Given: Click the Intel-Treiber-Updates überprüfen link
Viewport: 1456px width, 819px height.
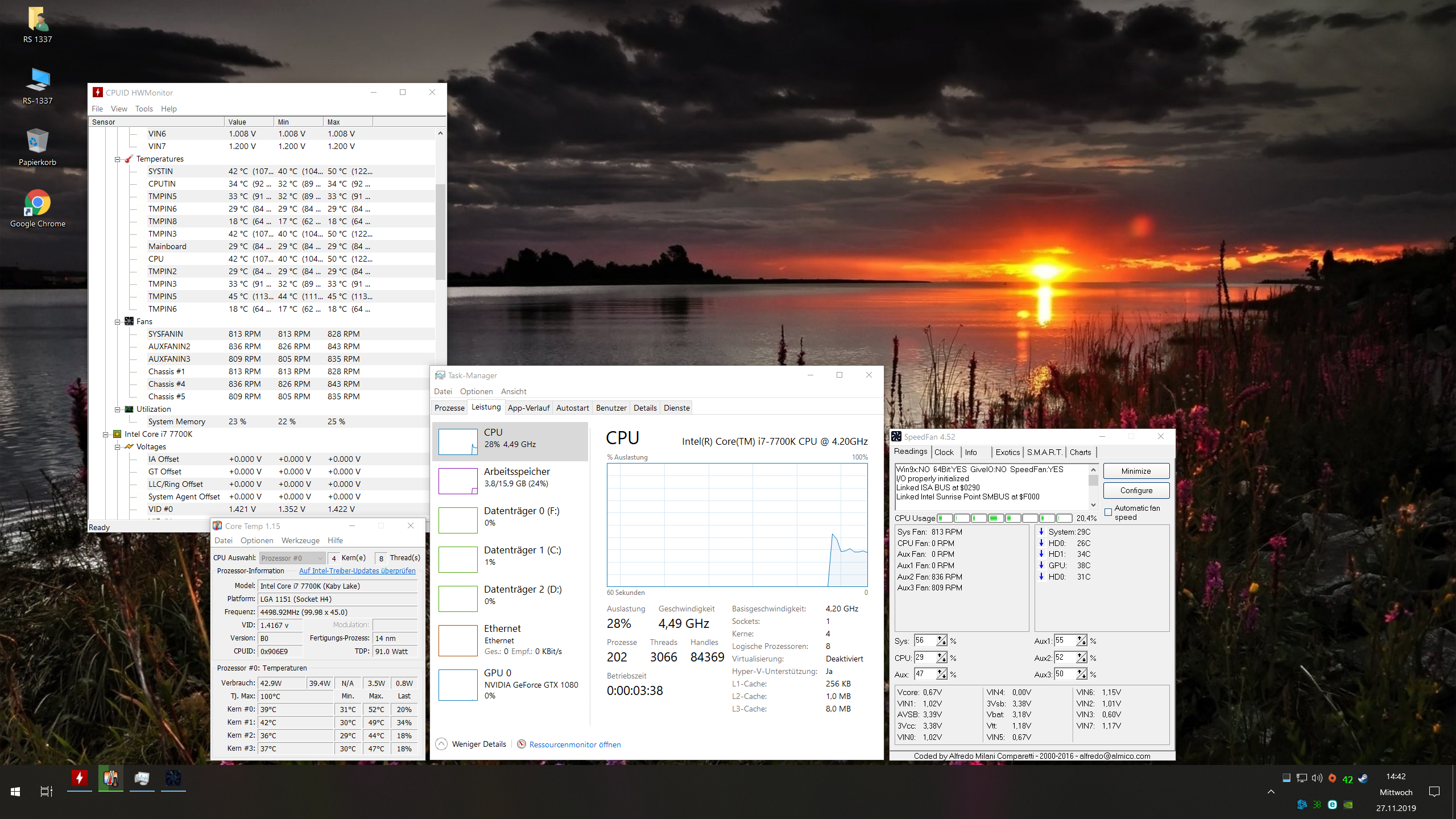Looking at the screenshot, I should (x=357, y=570).
